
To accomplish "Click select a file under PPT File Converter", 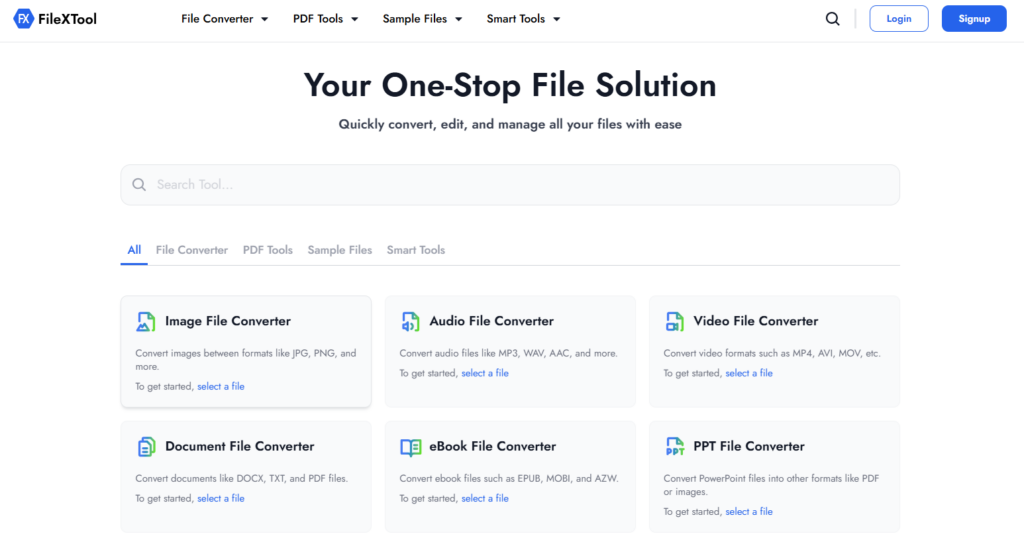I will (749, 512).
